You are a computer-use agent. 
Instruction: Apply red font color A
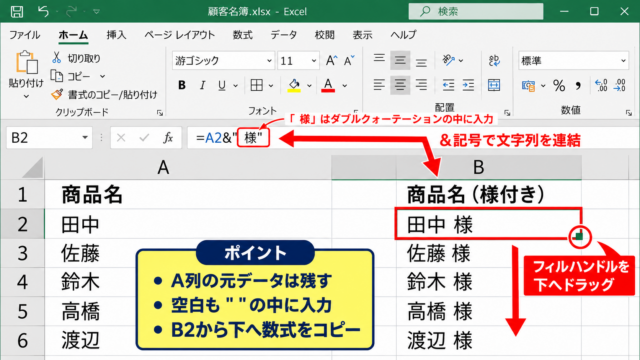coord(328,85)
